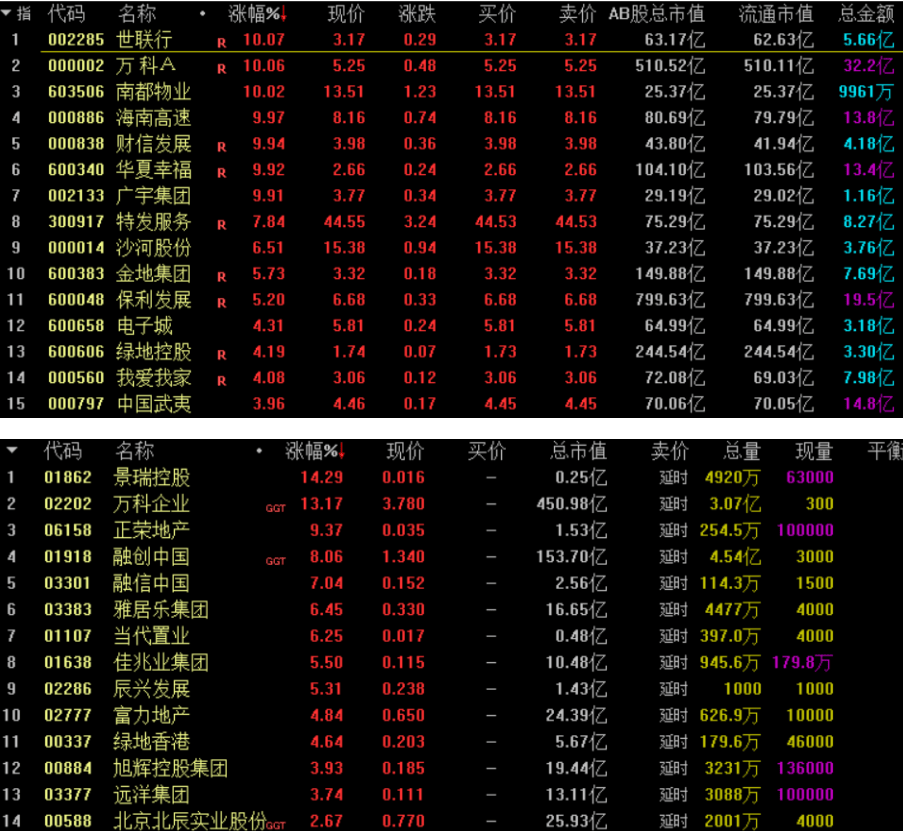Click the R marker beside 华夏幸福
This screenshot has width=903, height=831.
click(221, 173)
